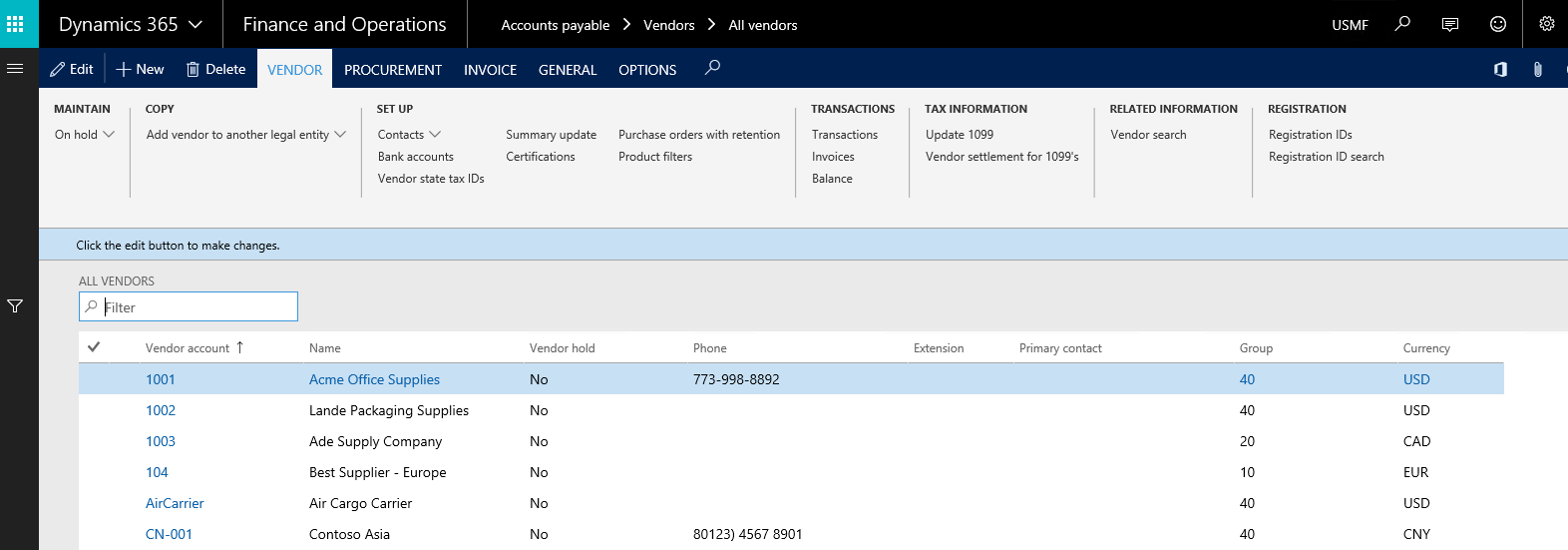Open vendor Balance
Screen dimensions: 1568x550
click(x=832, y=179)
